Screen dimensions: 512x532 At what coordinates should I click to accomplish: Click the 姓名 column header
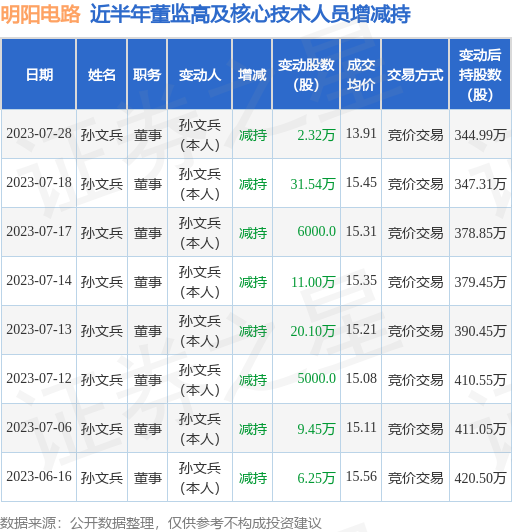tap(102, 74)
